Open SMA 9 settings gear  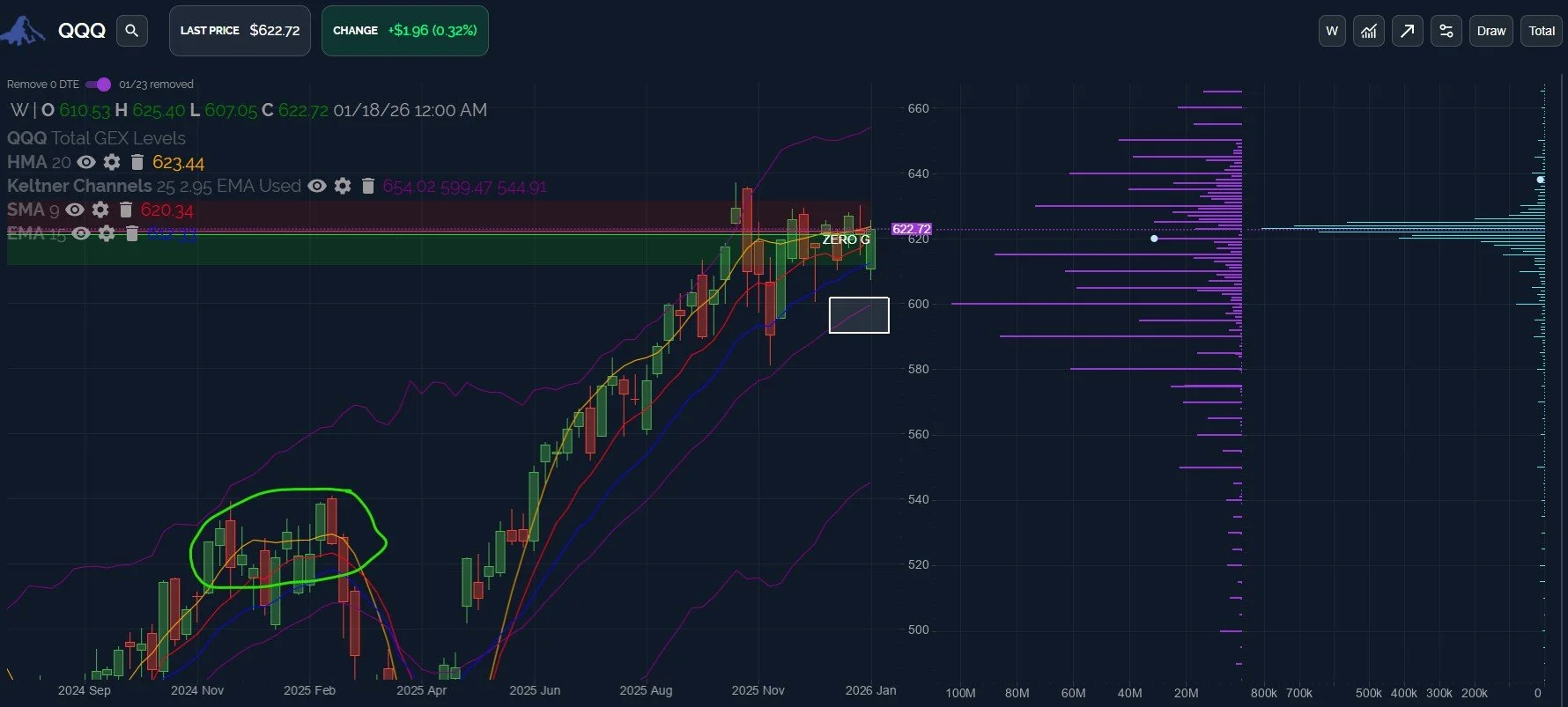point(100,210)
